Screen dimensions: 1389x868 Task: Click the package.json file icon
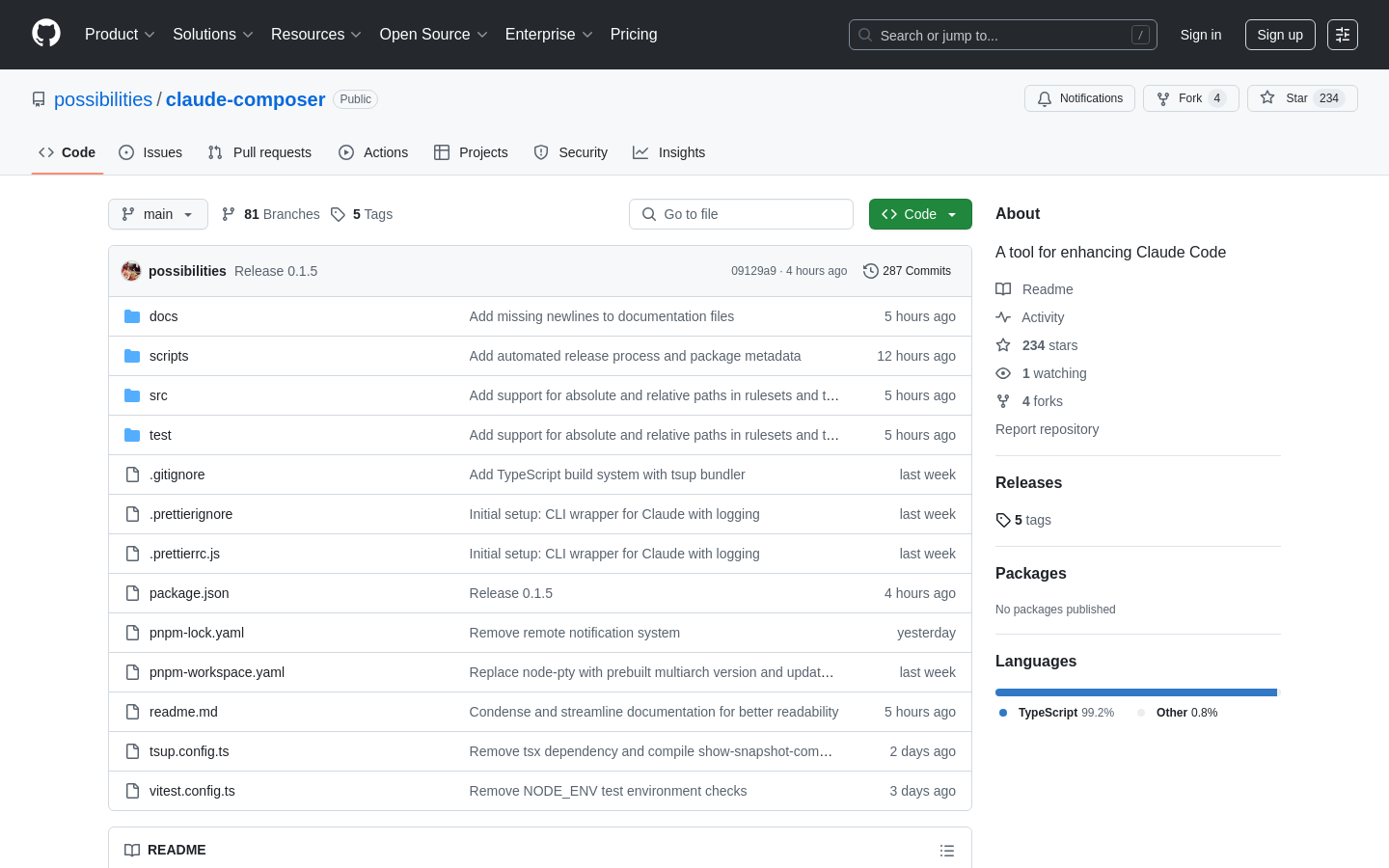coord(132,593)
